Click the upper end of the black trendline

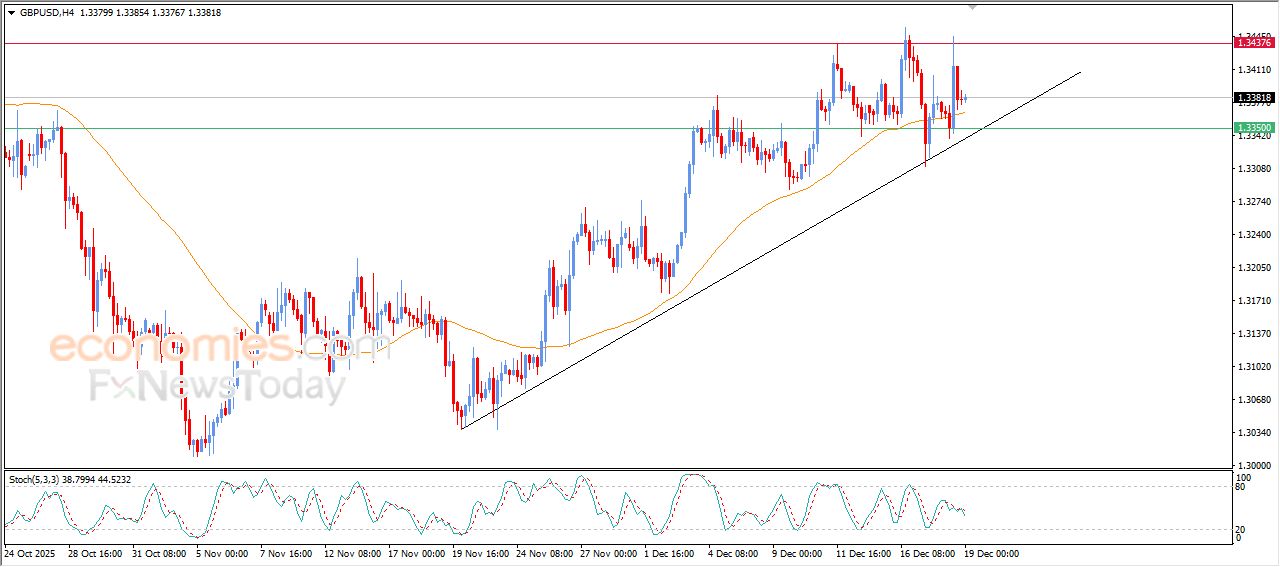click(1080, 72)
